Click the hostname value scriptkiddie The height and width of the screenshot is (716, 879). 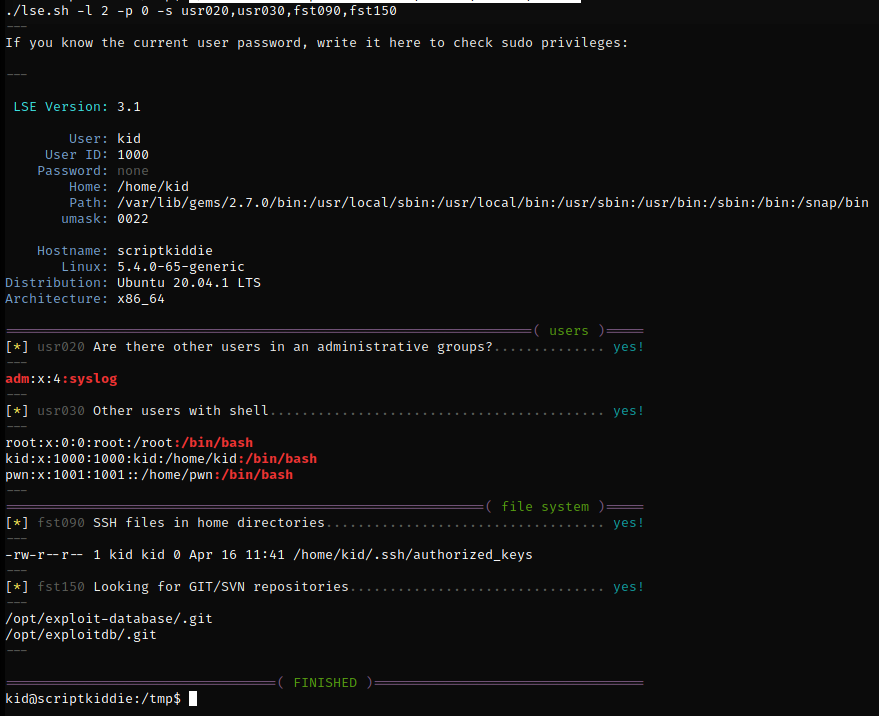165,251
